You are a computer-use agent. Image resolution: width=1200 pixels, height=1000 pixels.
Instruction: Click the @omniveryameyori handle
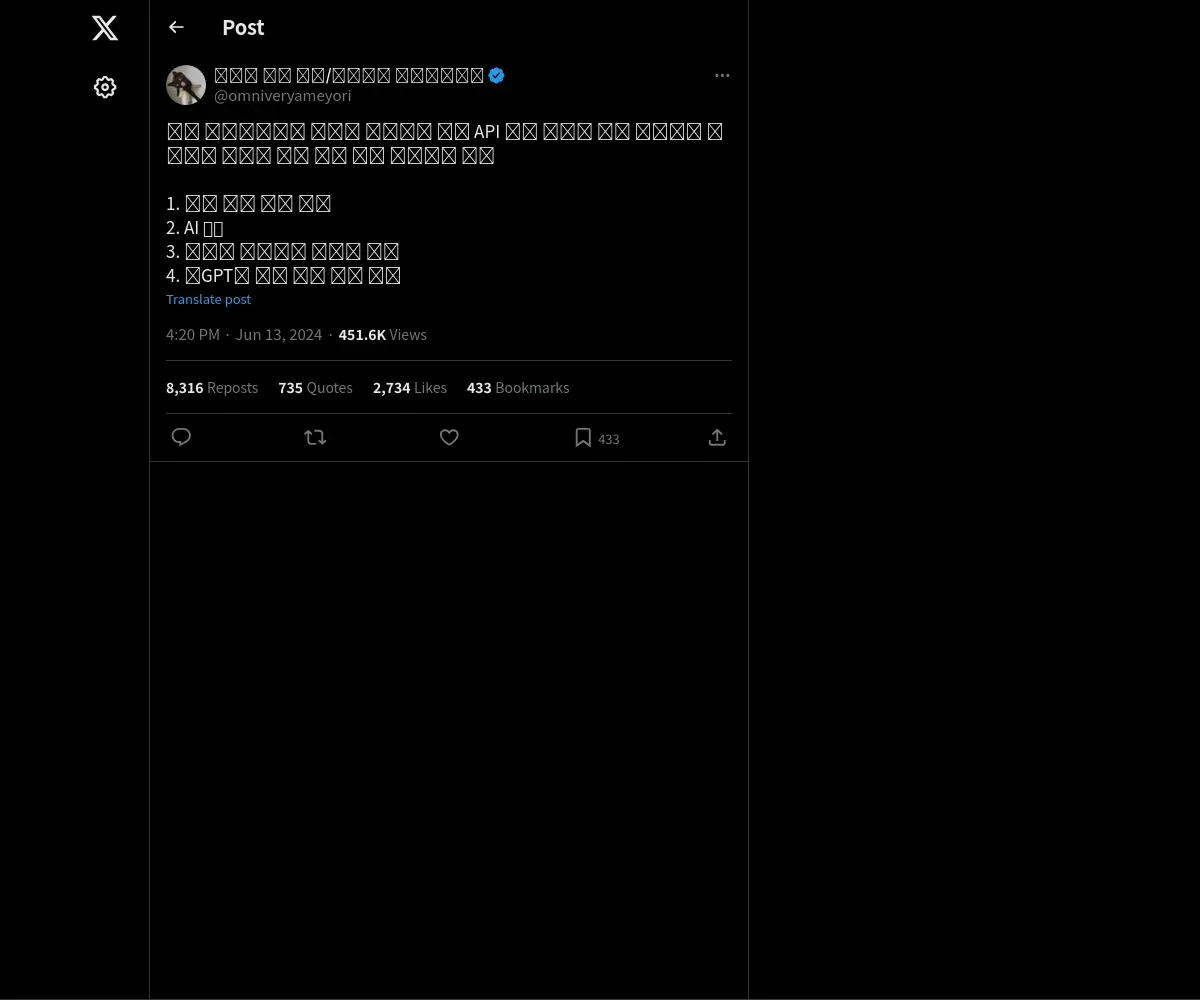pos(282,96)
